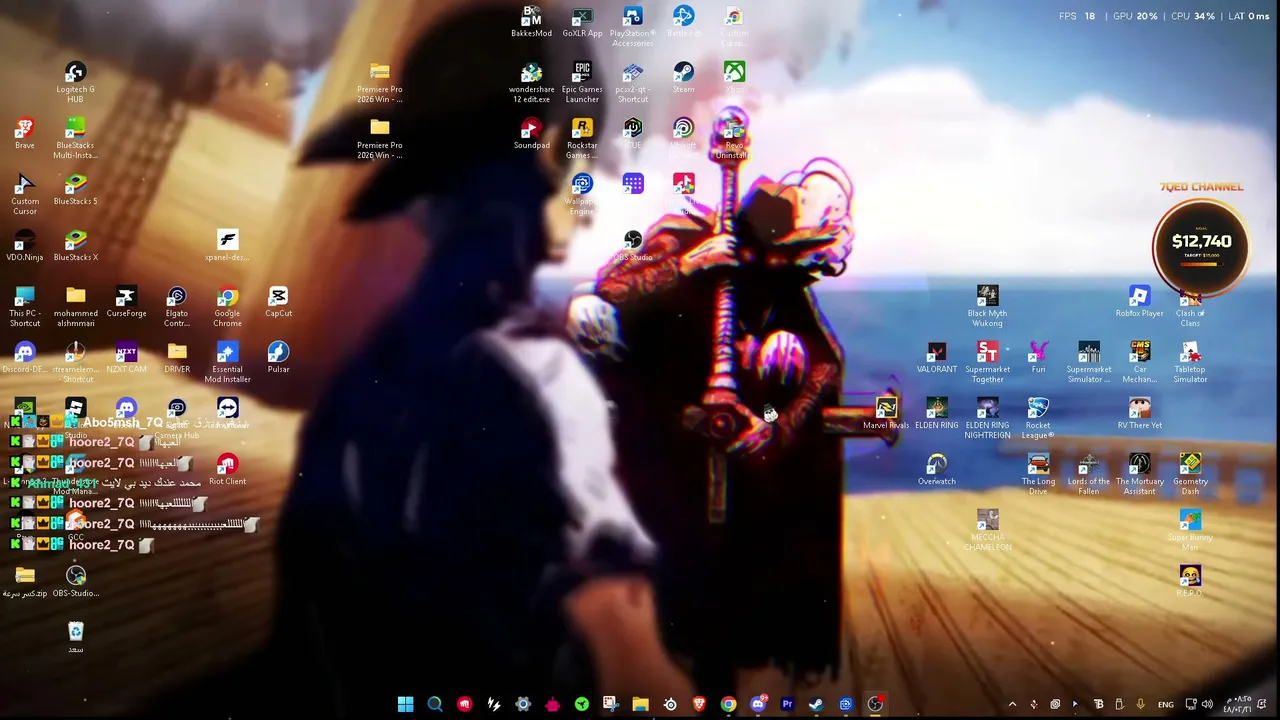Open Discord from the taskbar
The image size is (1280, 720).
click(x=758, y=704)
